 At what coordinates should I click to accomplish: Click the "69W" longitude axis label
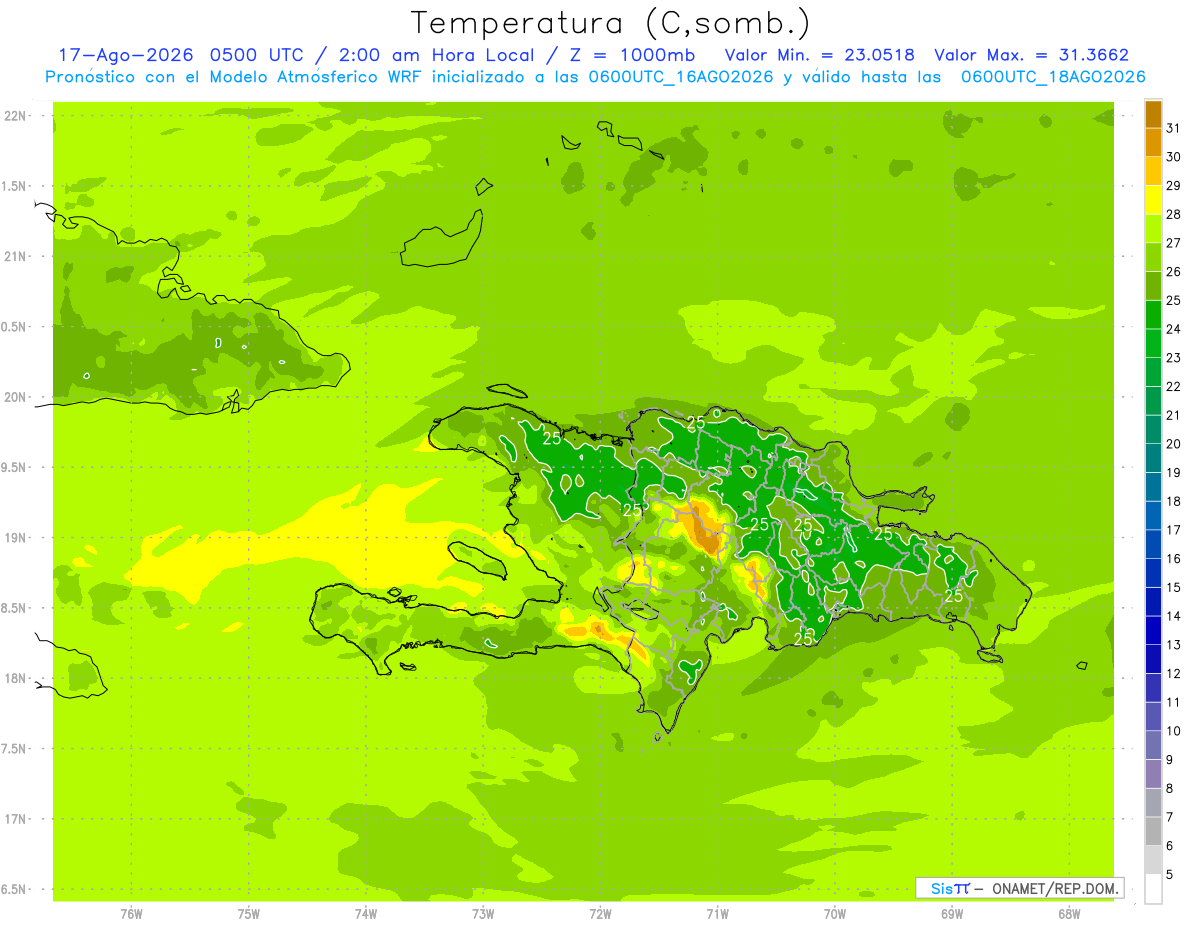coord(952,914)
